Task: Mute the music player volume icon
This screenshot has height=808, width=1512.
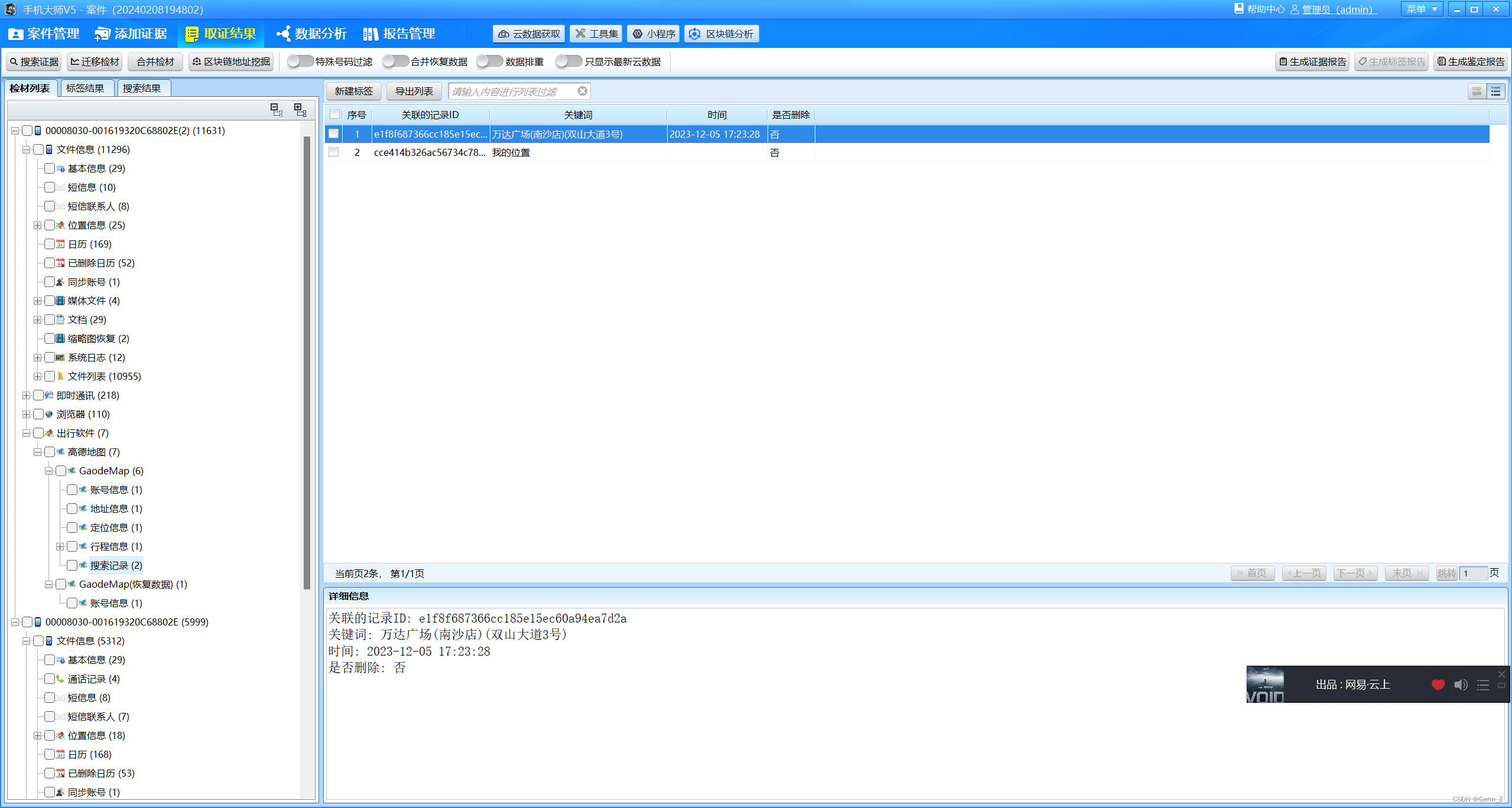Action: click(x=1460, y=685)
